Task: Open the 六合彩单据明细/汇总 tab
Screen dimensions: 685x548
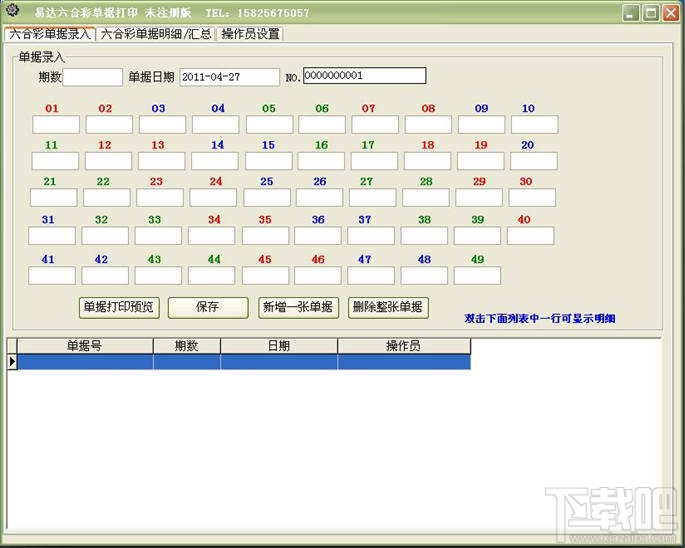Action: [x=156, y=34]
